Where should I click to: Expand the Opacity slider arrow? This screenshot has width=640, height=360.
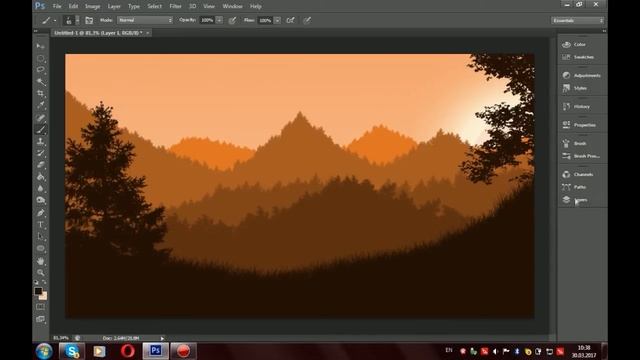[x=219, y=20]
